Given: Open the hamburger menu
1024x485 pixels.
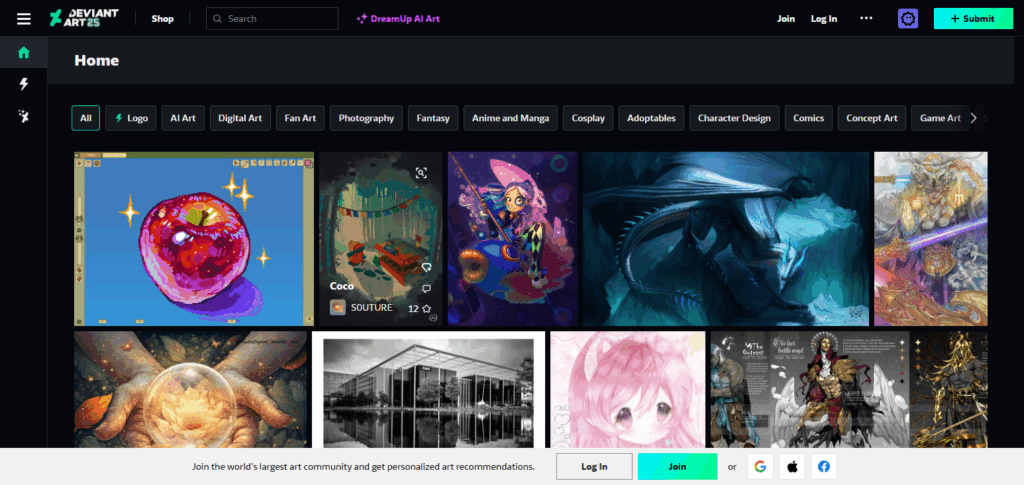Looking at the screenshot, I should 24,18.
